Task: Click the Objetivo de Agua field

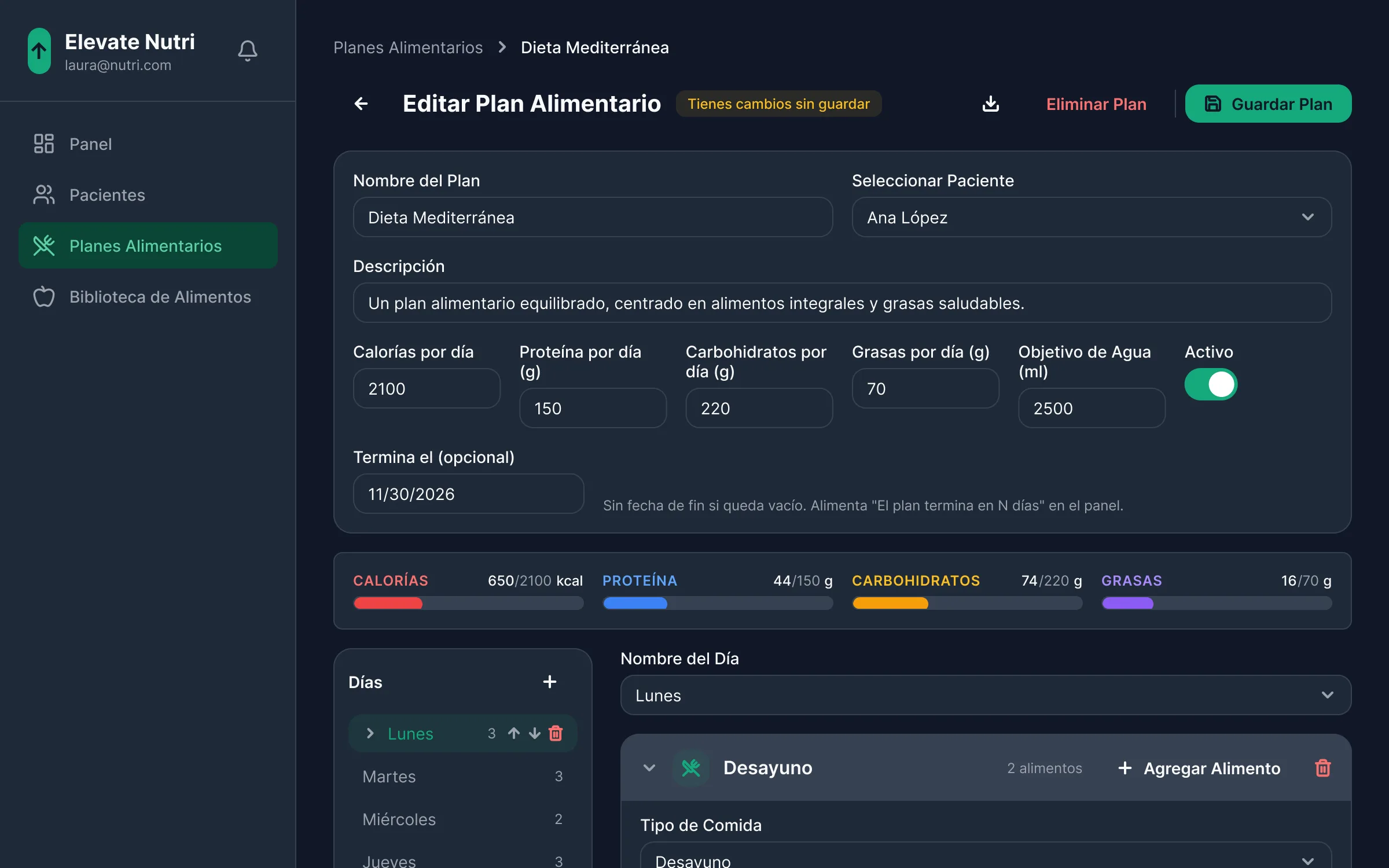Action: point(1092,408)
